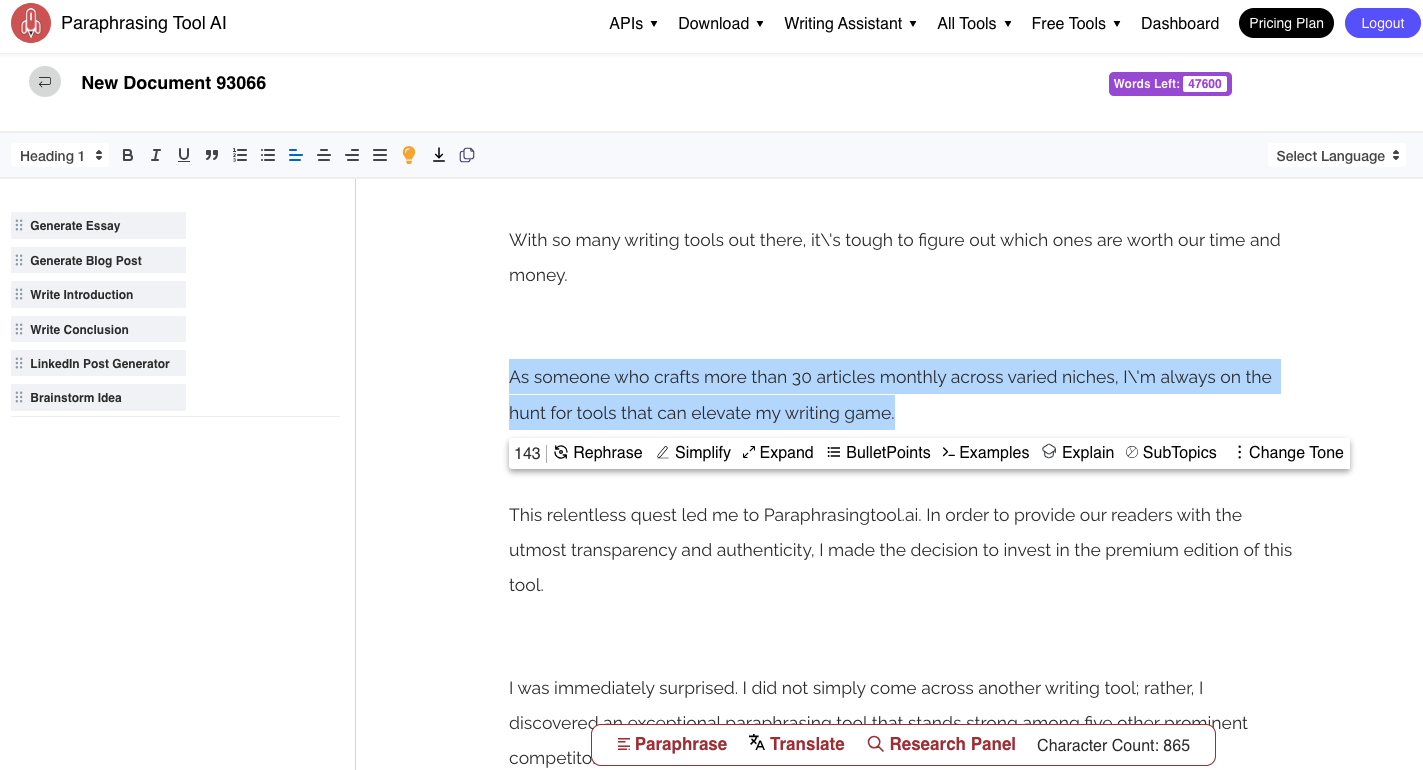
Task: Toggle bold formatting
Action: [128, 155]
